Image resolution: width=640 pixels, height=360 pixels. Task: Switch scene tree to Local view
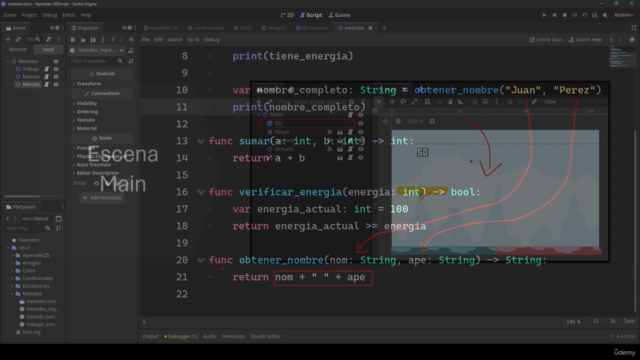[48, 49]
